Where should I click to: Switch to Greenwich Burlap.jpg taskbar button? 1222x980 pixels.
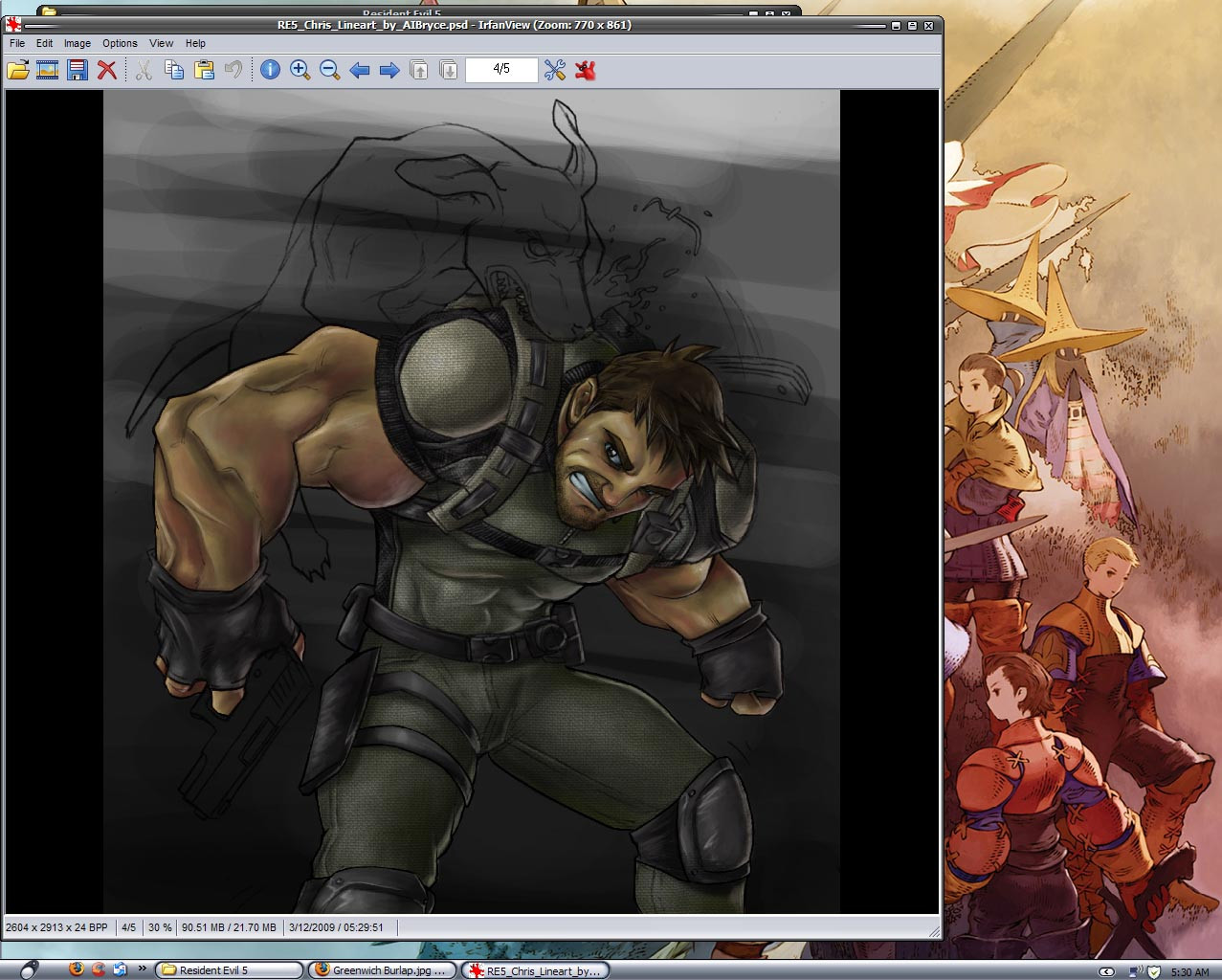(384, 970)
